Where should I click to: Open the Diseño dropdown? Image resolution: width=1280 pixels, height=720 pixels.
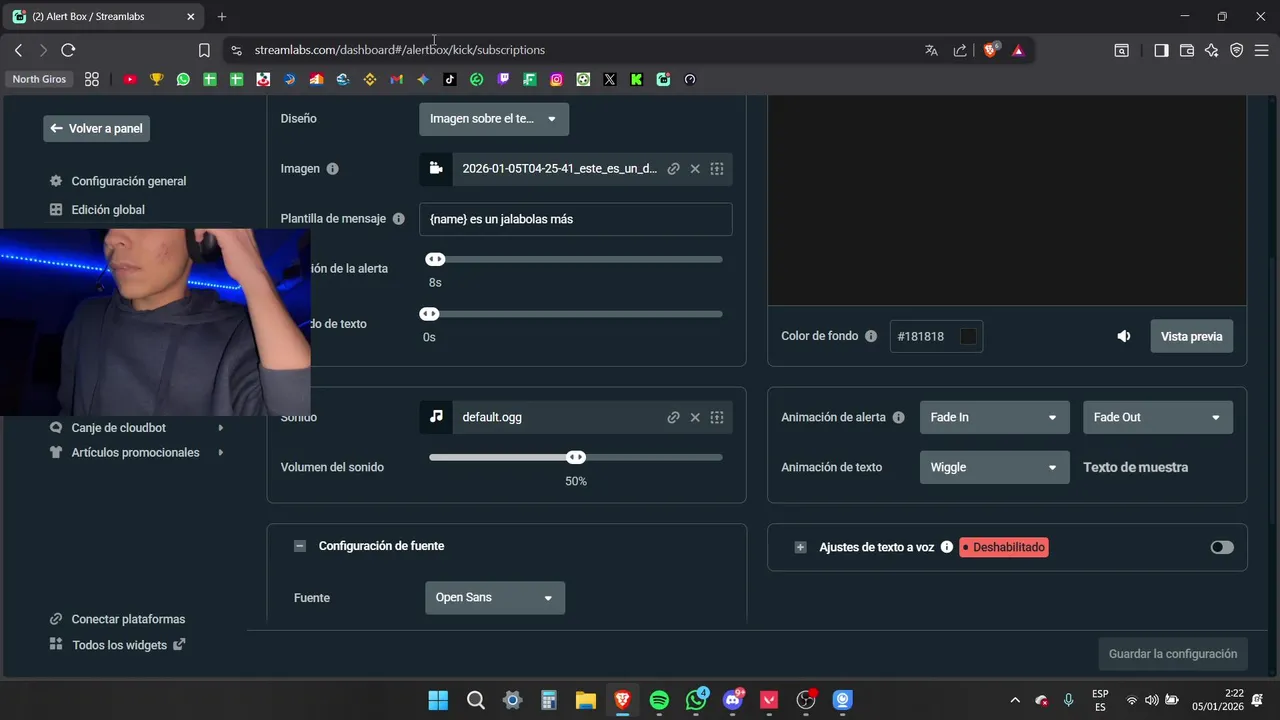(494, 119)
